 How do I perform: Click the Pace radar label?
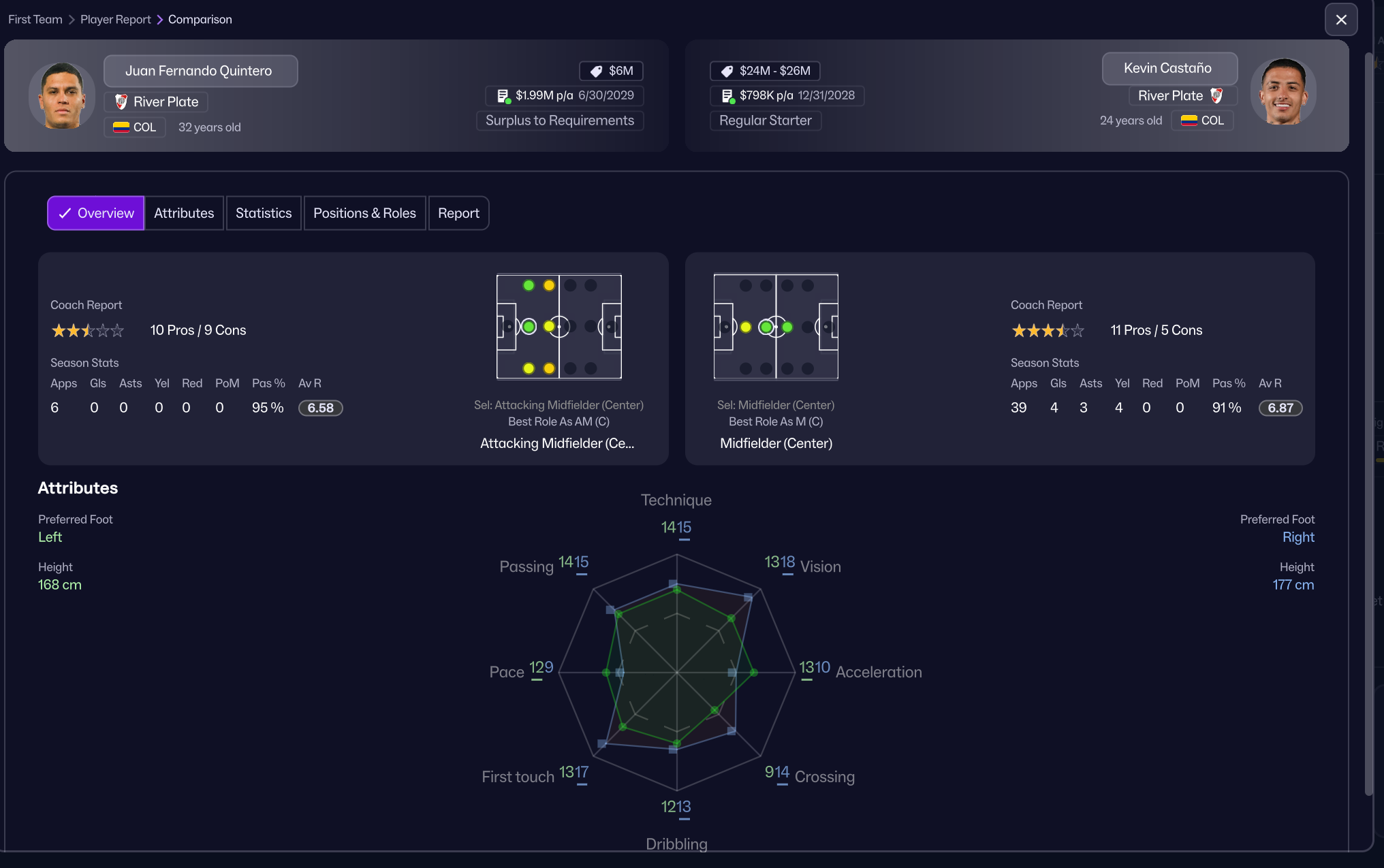(507, 672)
